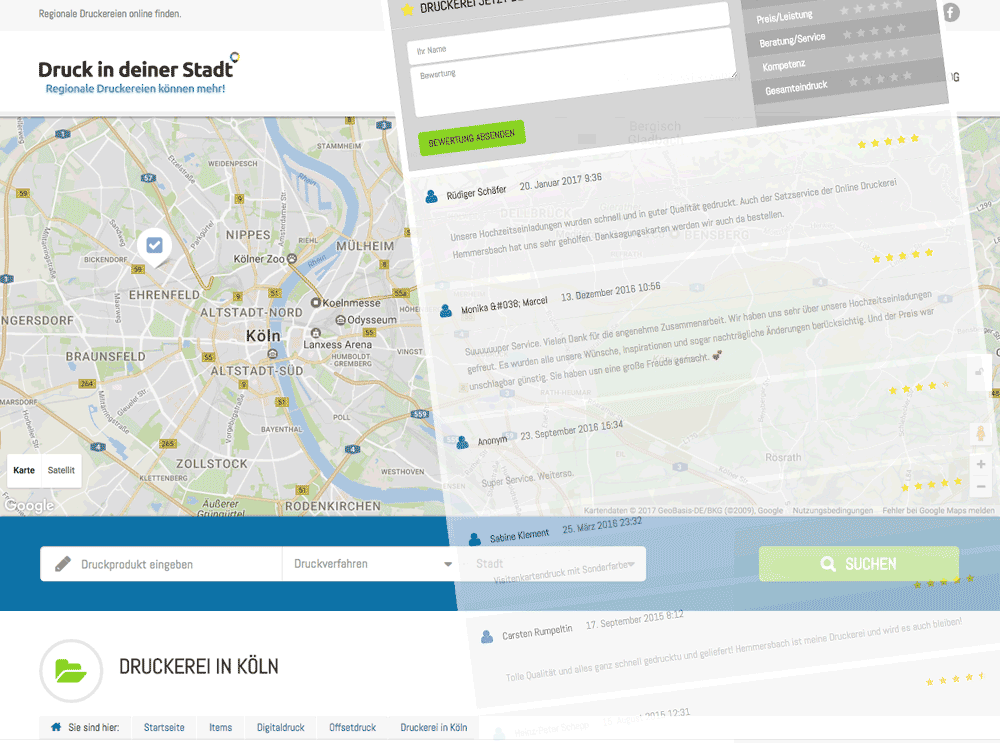Screen dimensions: 1000x743
Task: Click the green folder icon beside Druckerei in Köln
Action: [71, 671]
